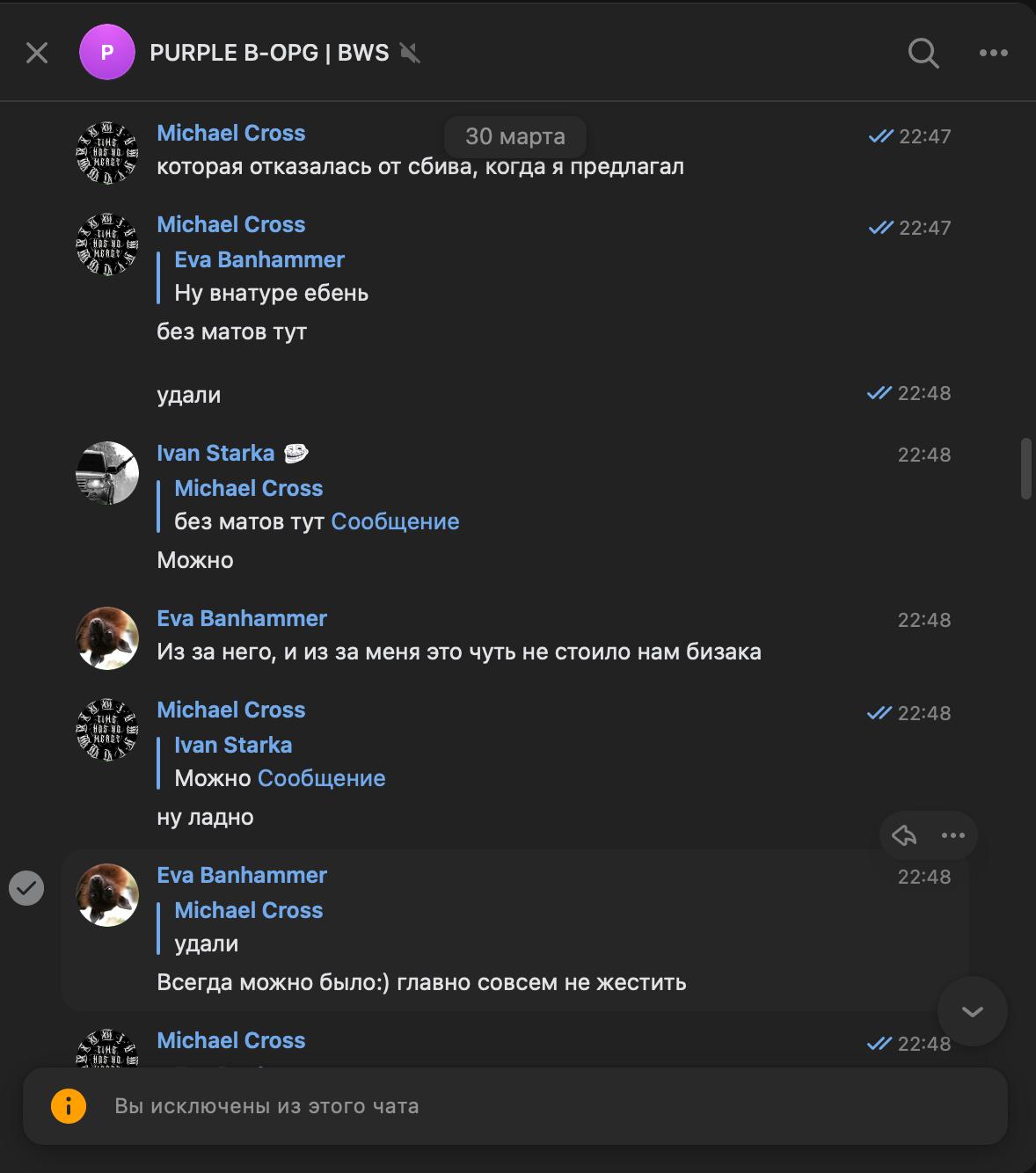Click the 30 марта date badge
Screen dimensions: 1036x1173
(514, 136)
